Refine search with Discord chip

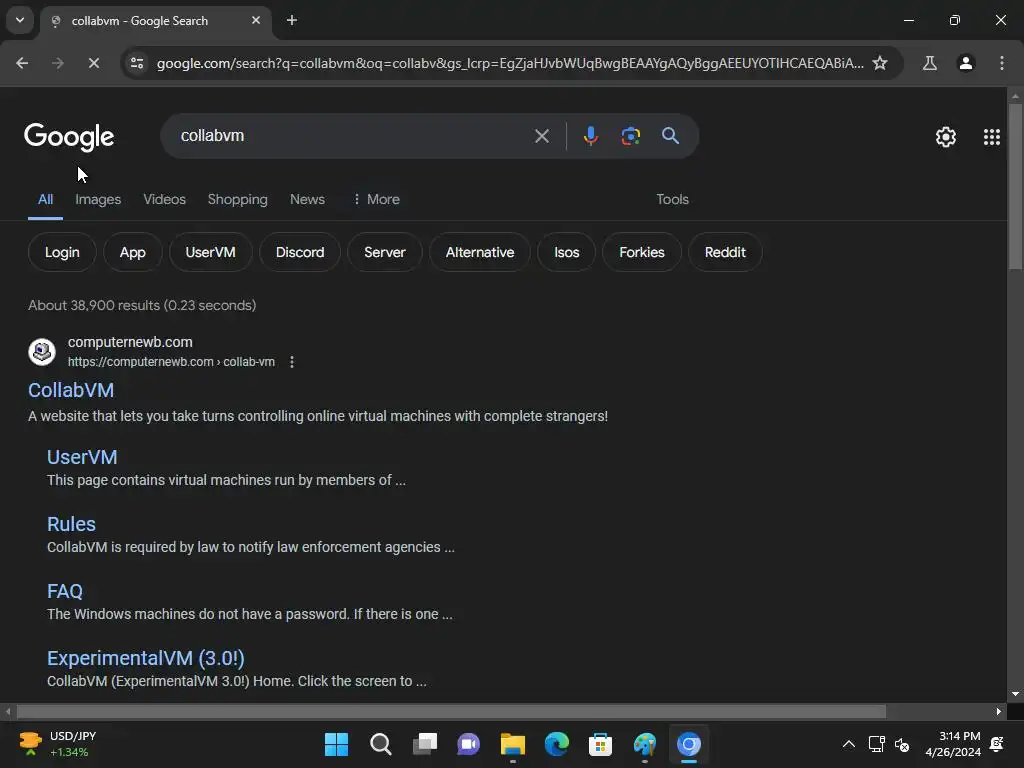coord(300,252)
